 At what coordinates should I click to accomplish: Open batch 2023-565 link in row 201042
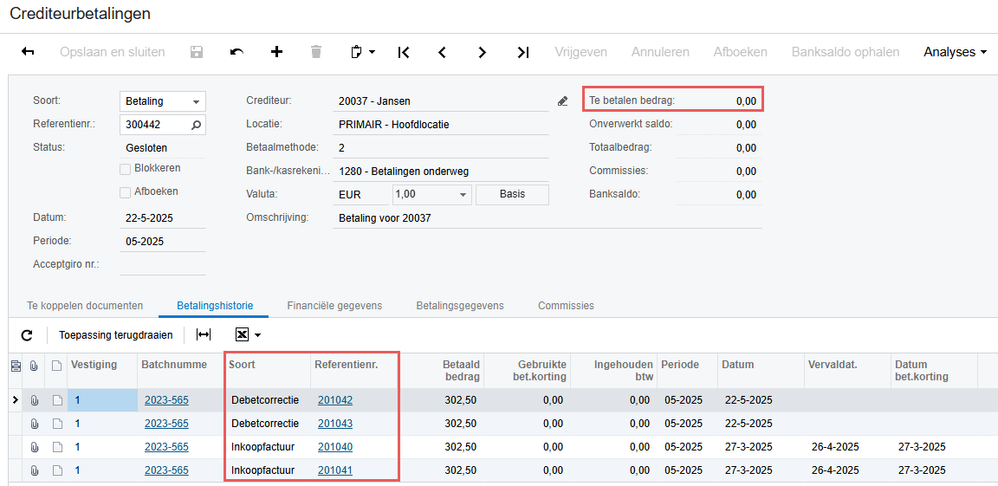[x=167, y=400]
